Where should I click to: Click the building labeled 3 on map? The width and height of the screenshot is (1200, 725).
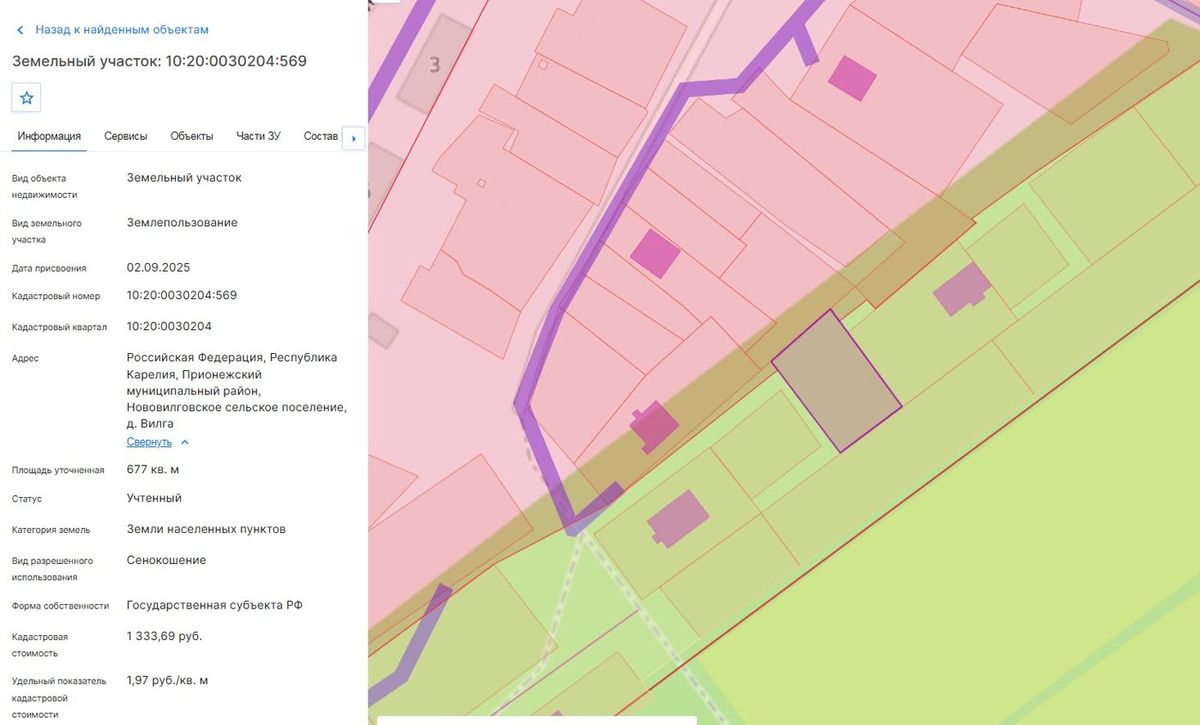[x=435, y=63]
